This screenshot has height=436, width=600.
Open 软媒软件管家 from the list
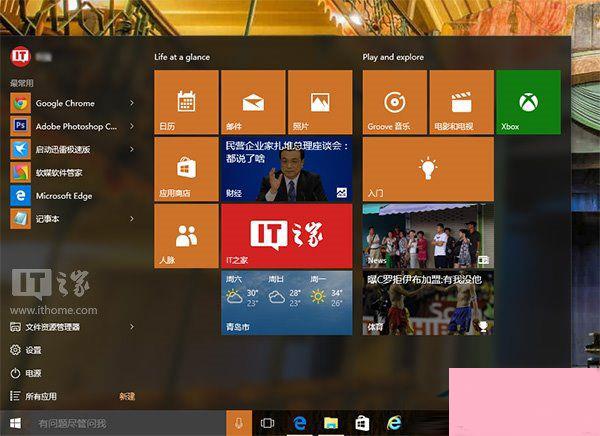pos(72,172)
